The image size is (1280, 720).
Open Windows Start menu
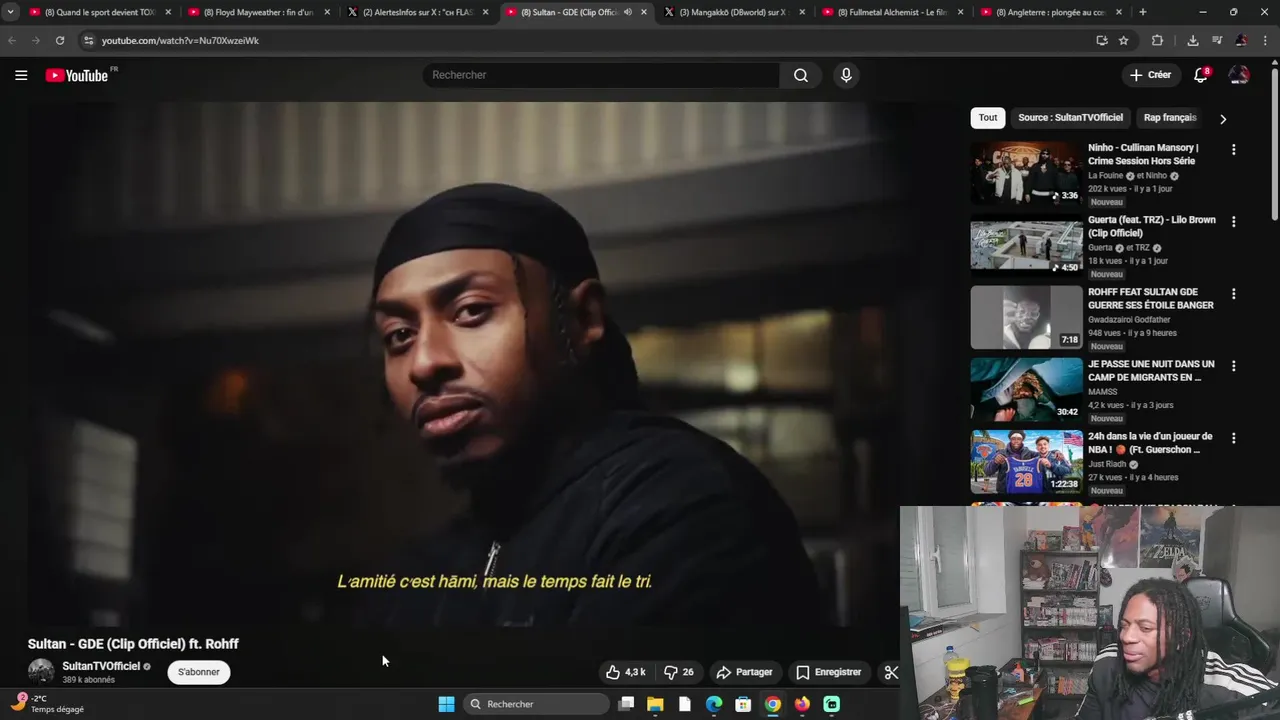click(x=446, y=704)
